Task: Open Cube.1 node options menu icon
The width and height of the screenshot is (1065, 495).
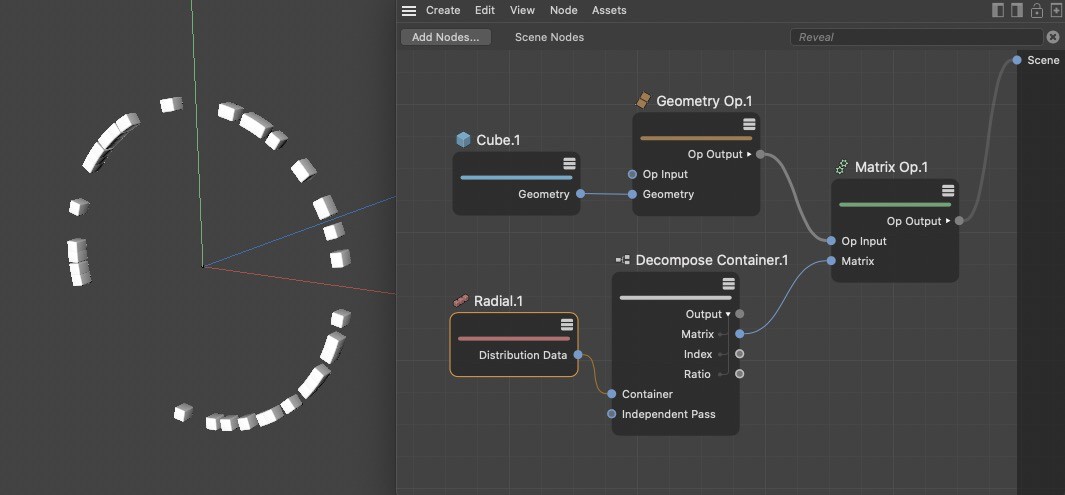Action: click(x=569, y=164)
